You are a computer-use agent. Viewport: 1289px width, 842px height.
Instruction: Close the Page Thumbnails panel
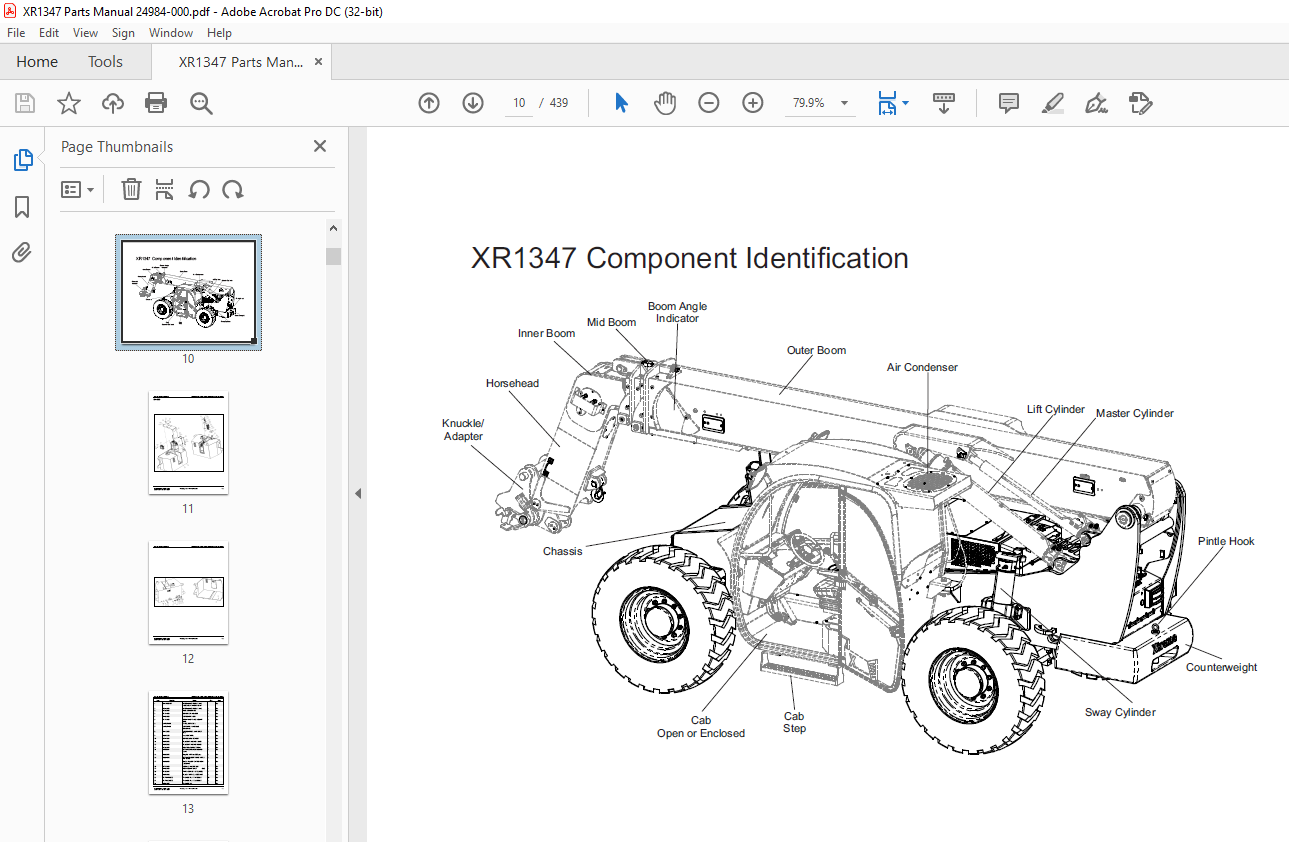tap(320, 146)
